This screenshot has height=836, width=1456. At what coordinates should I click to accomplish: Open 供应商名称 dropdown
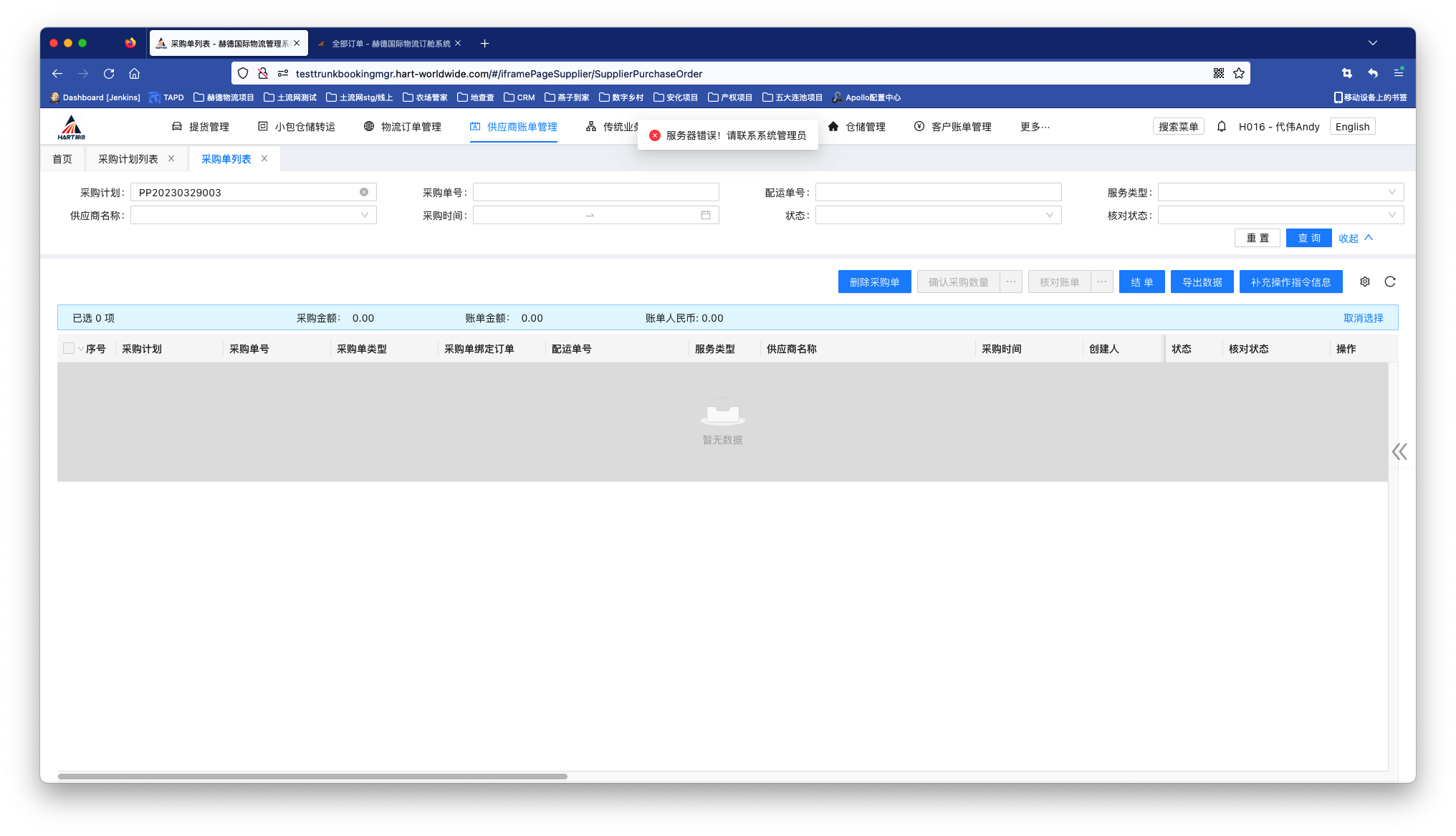click(x=253, y=215)
